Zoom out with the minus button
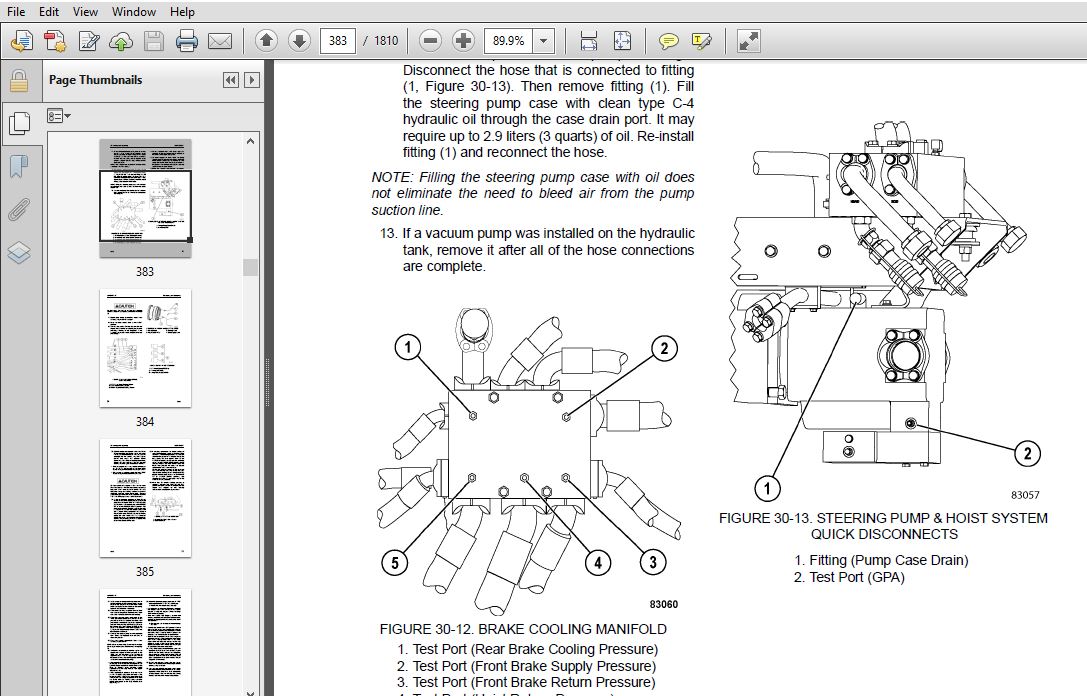 click(x=430, y=41)
